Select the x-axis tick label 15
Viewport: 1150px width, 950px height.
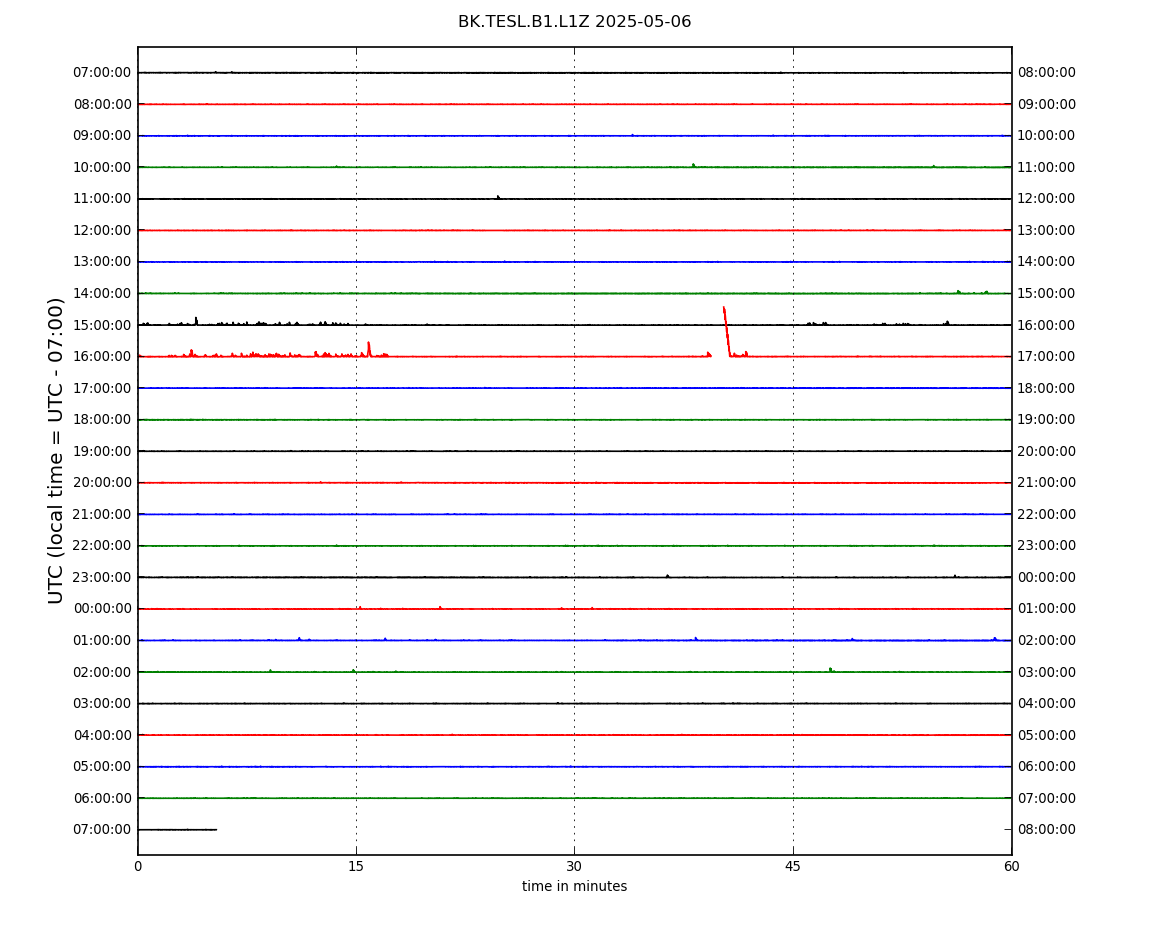(356, 866)
